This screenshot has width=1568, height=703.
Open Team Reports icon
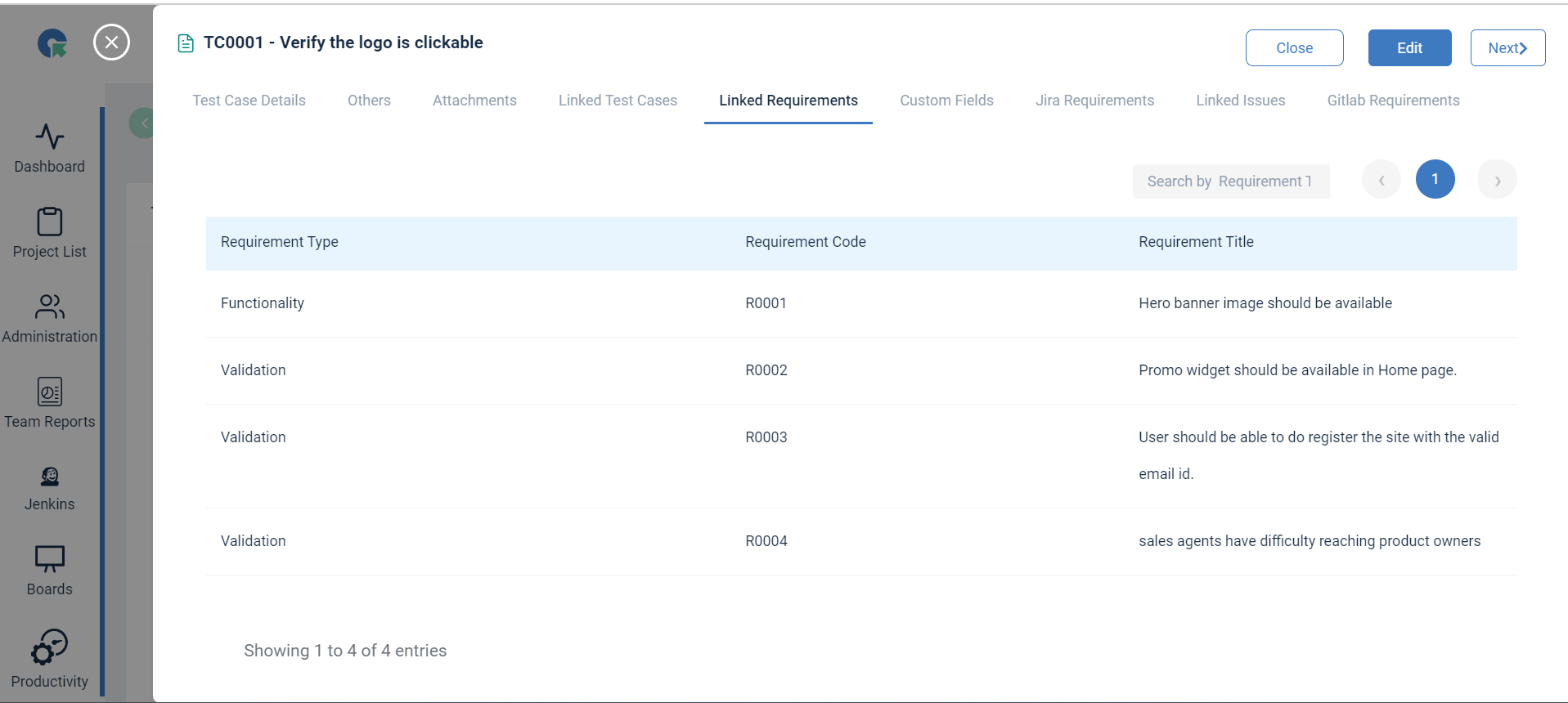coord(50,392)
